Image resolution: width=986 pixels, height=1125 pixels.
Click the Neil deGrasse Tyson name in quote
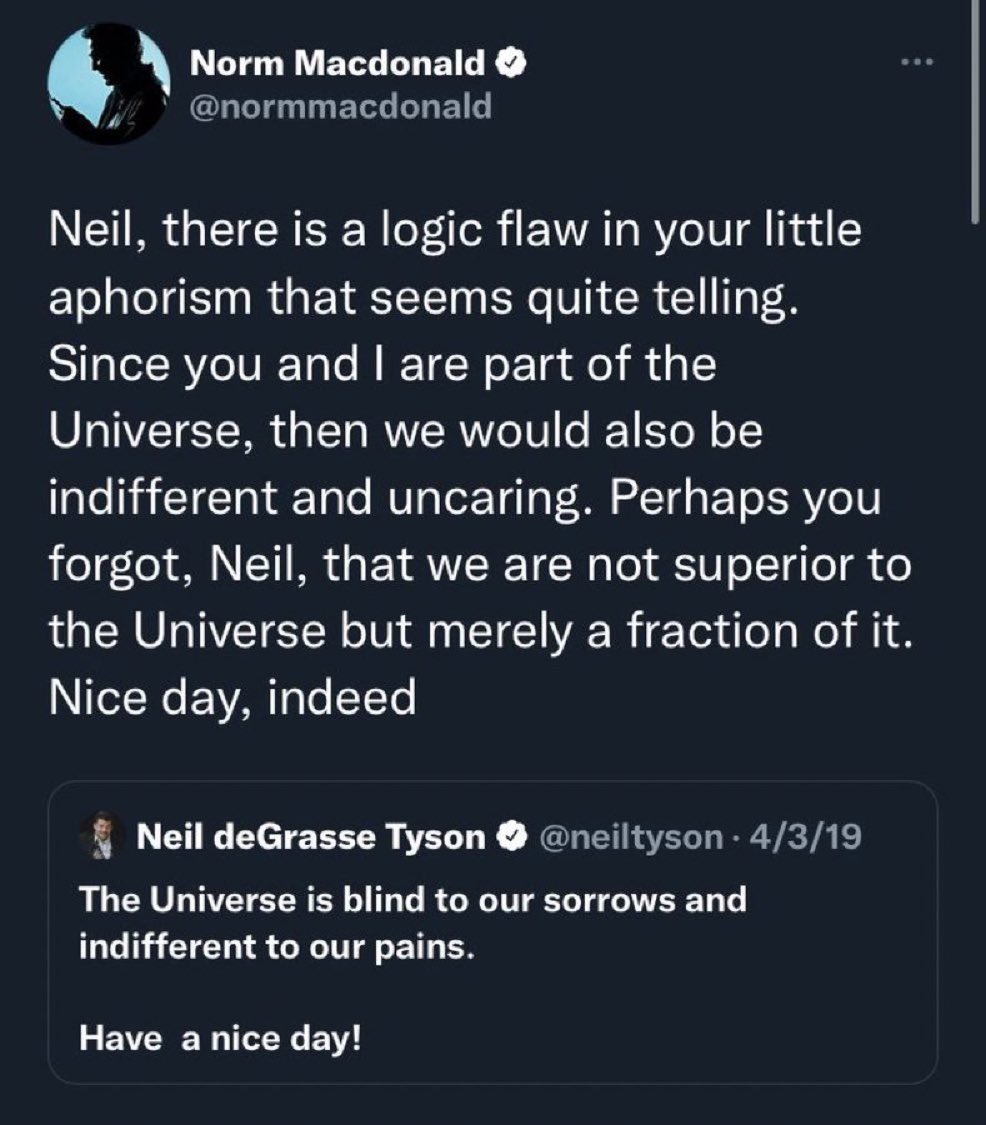click(x=310, y=837)
